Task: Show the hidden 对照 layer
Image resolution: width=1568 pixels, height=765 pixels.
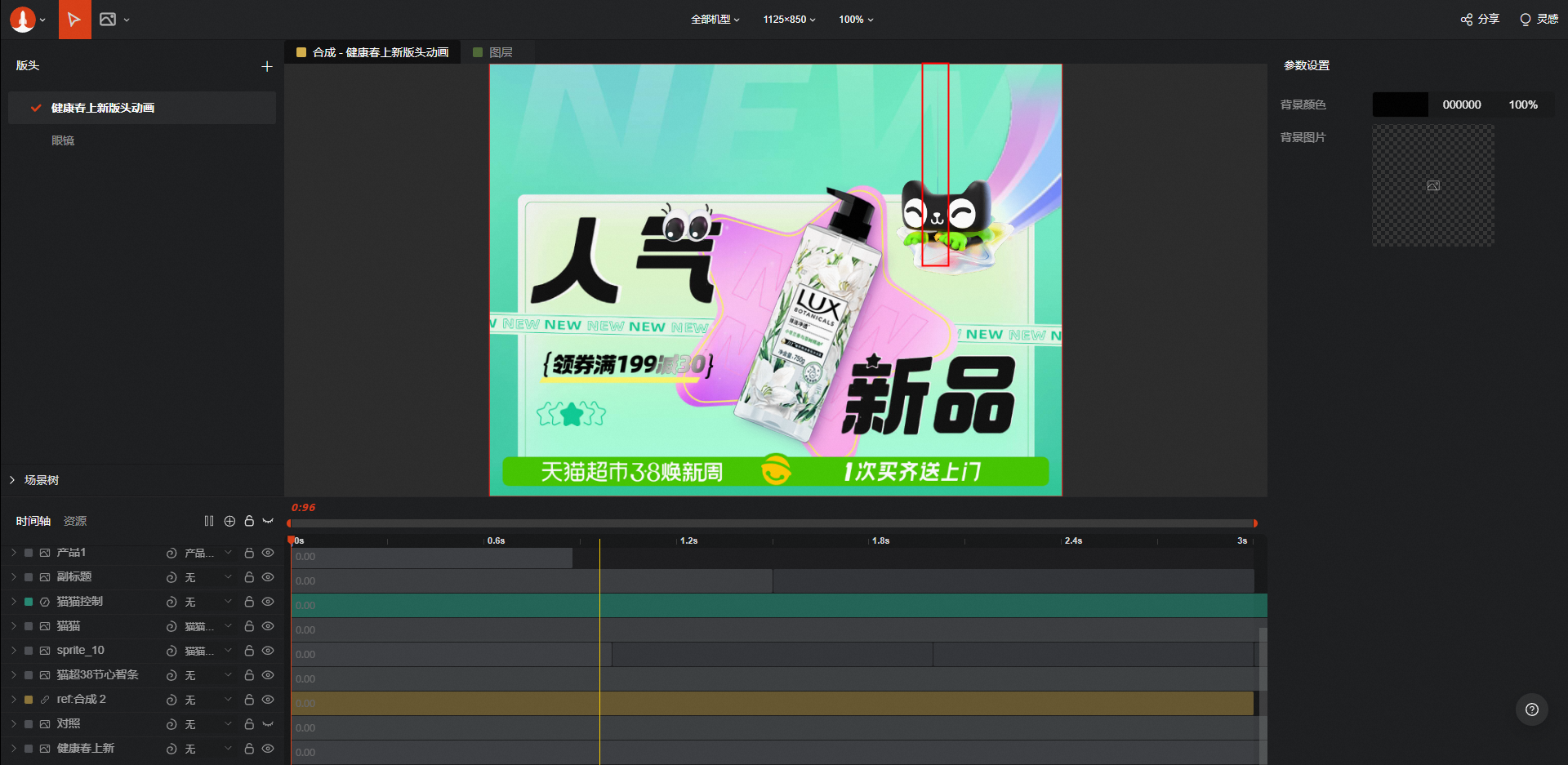Action: [268, 724]
